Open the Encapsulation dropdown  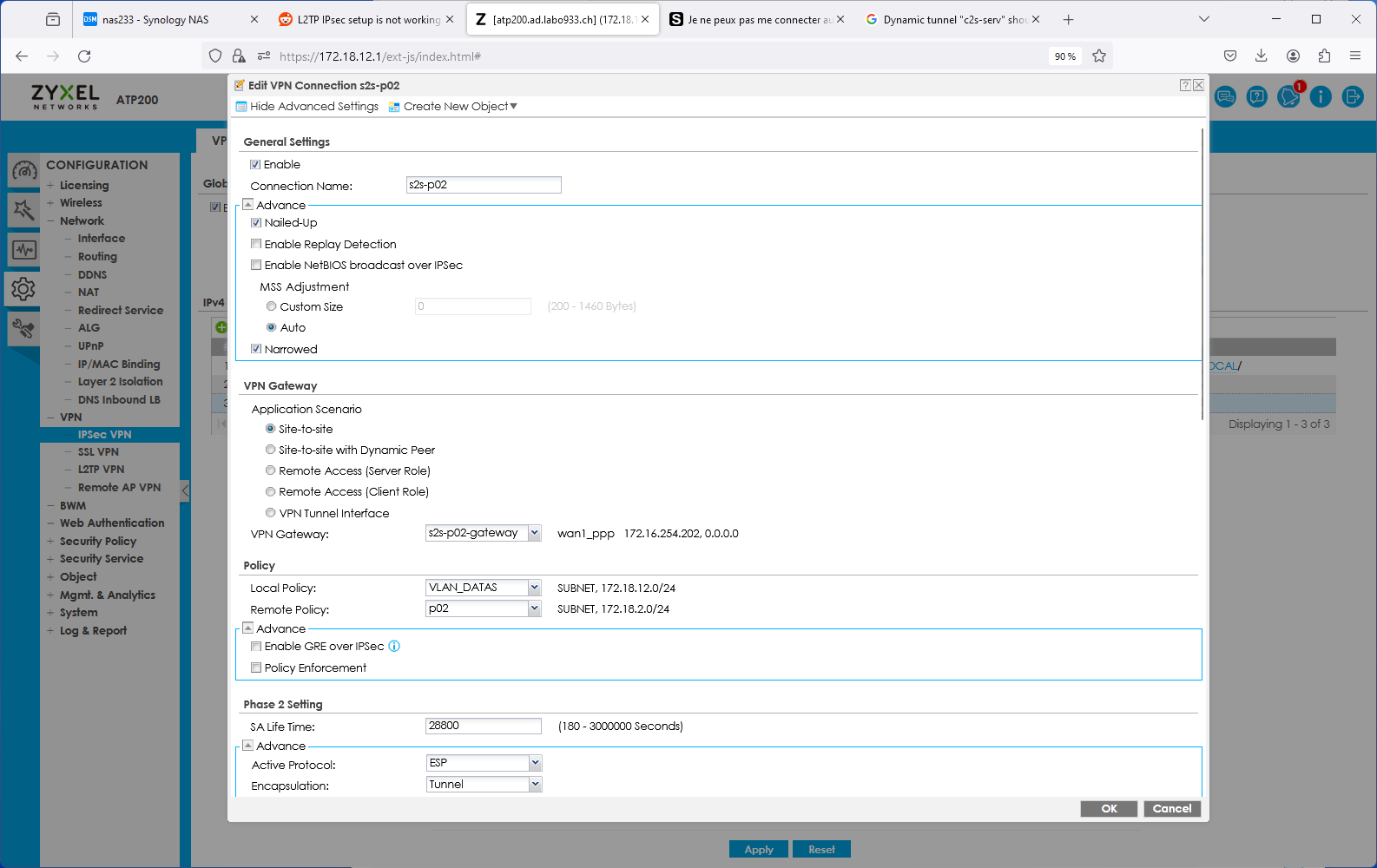(x=535, y=785)
